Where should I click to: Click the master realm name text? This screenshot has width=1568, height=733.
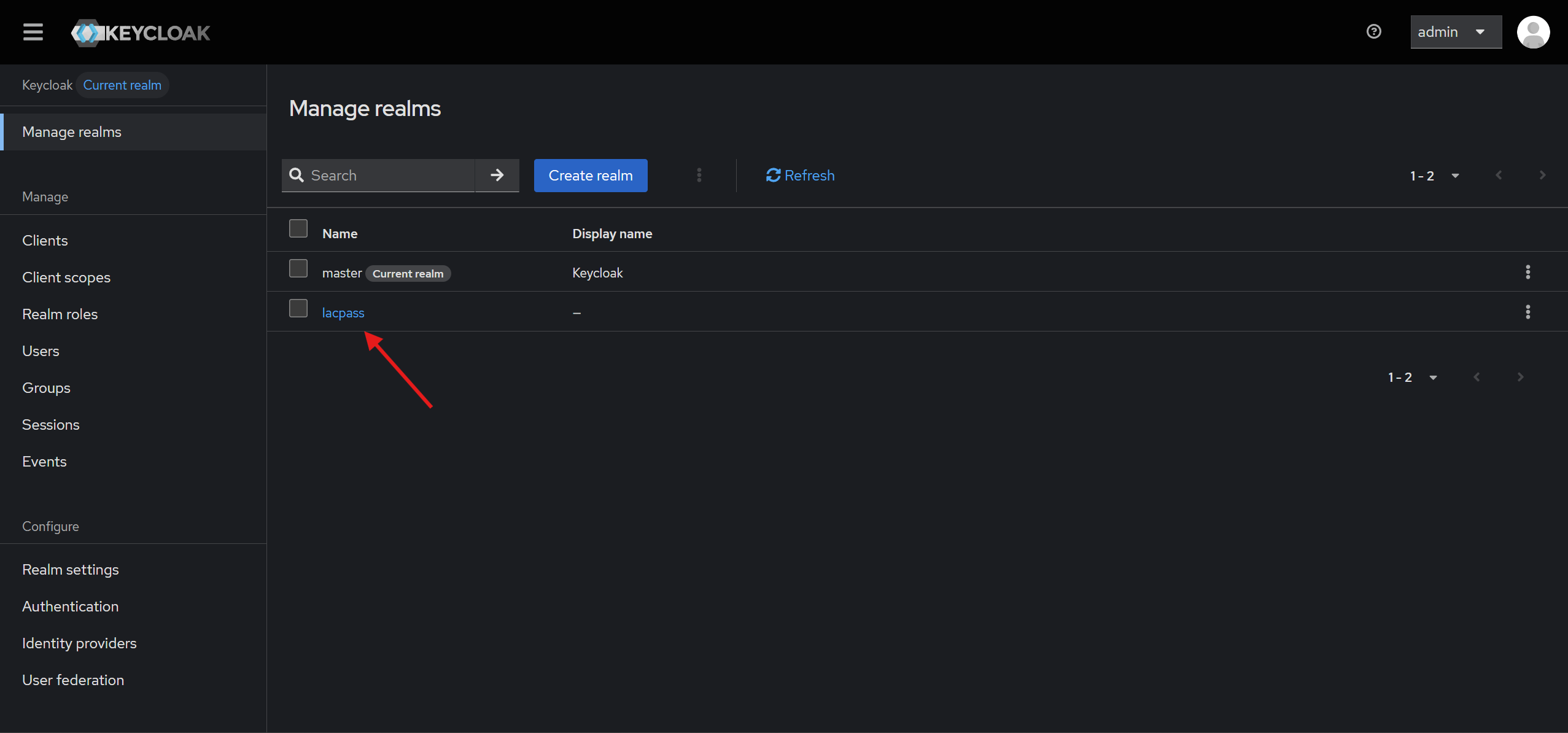click(342, 273)
